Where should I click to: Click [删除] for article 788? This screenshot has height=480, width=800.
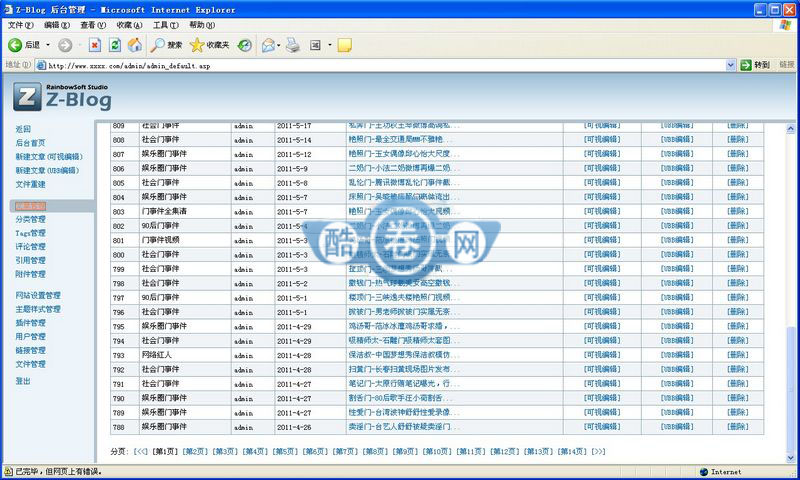pos(738,426)
